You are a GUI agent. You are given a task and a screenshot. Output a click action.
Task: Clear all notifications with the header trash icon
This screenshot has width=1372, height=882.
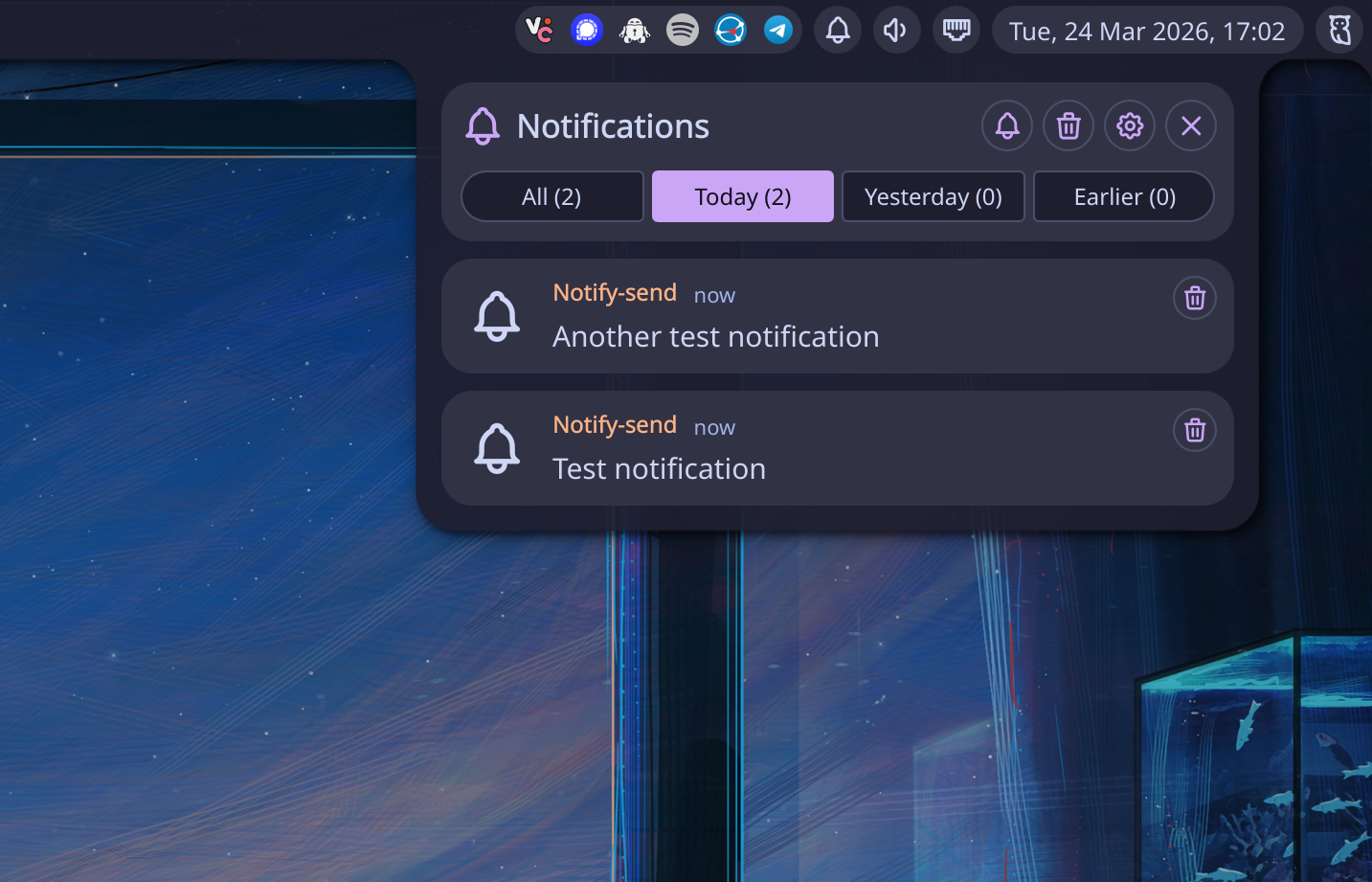pos(1068,125)
